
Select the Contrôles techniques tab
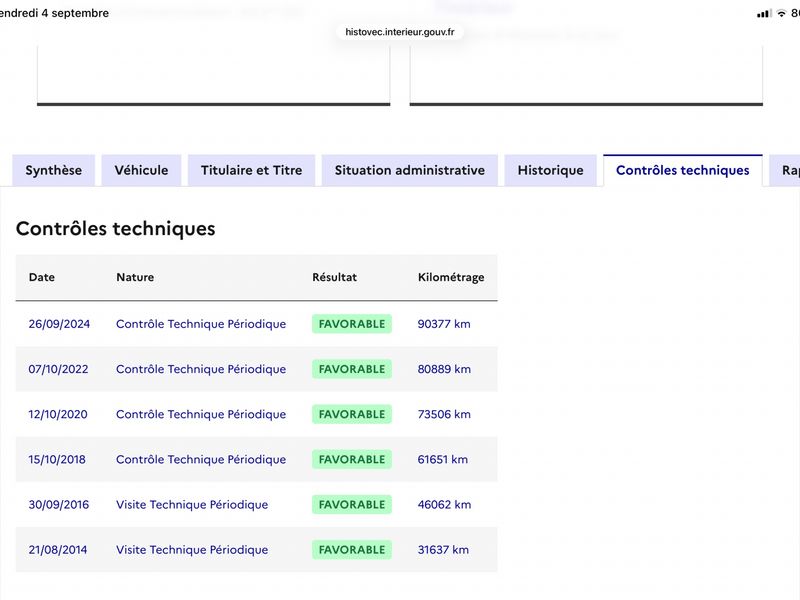pos(683,170)
